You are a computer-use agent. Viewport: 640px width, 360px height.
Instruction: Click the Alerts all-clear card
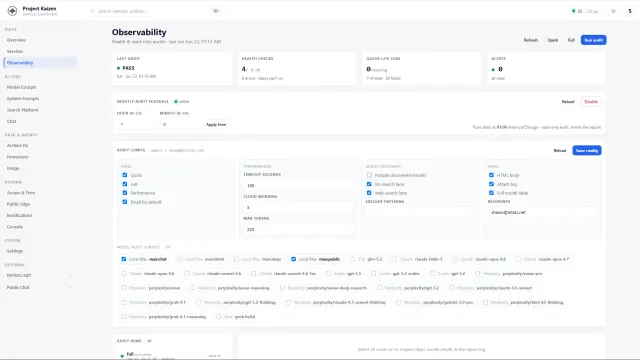coord(546,68)
